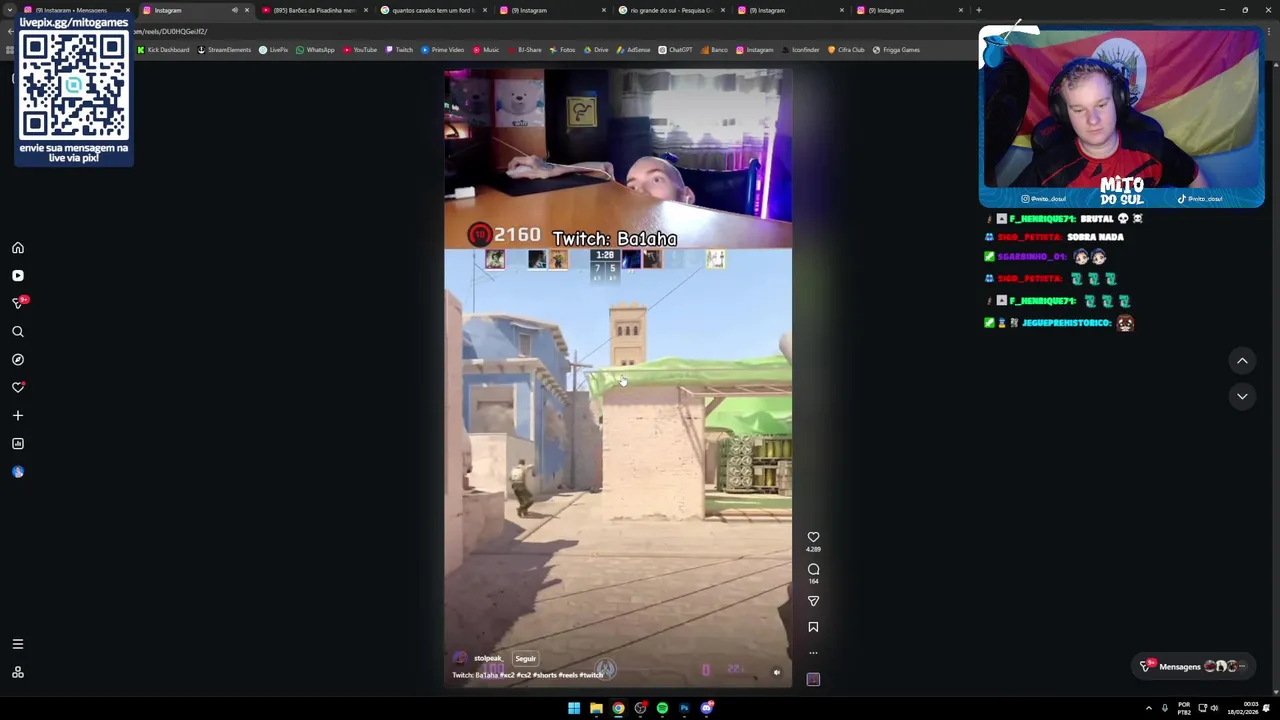Image resolution: width=1280 pixels, height=720 pixels.
Task: Open the Iconfinder bookmark
Action: tap(801, 50)
